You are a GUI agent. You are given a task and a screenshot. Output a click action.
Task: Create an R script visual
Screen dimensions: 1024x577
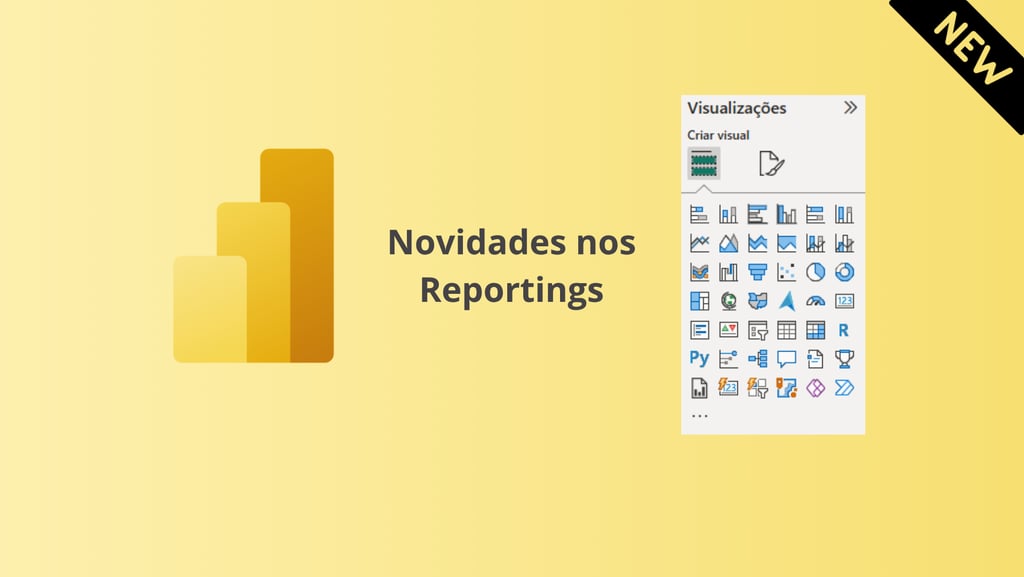[844, 330]
